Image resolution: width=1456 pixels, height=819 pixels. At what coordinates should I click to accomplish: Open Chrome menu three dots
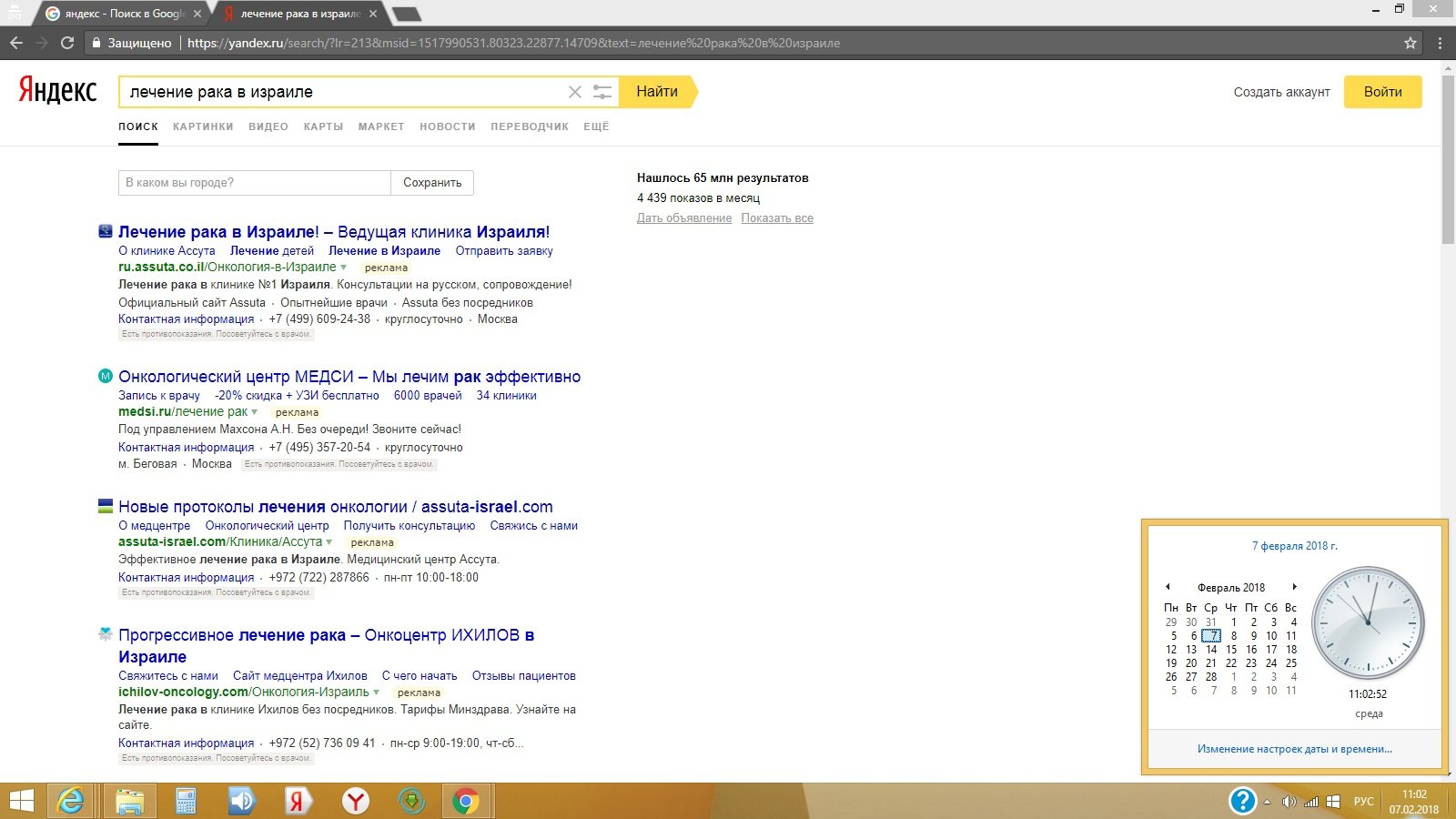pos(1440,43)
